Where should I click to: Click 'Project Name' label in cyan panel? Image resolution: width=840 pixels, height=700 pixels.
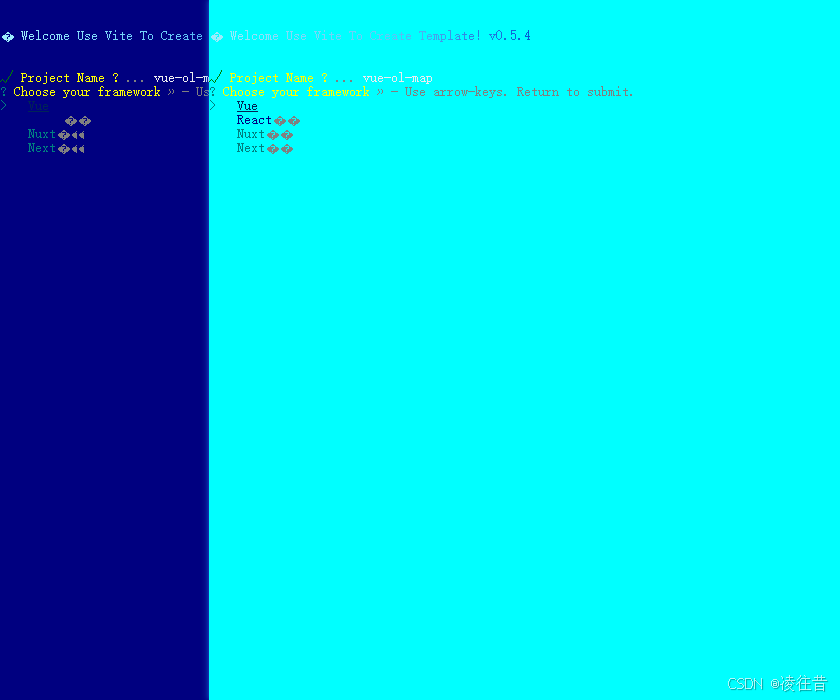(x=271, y=78)
